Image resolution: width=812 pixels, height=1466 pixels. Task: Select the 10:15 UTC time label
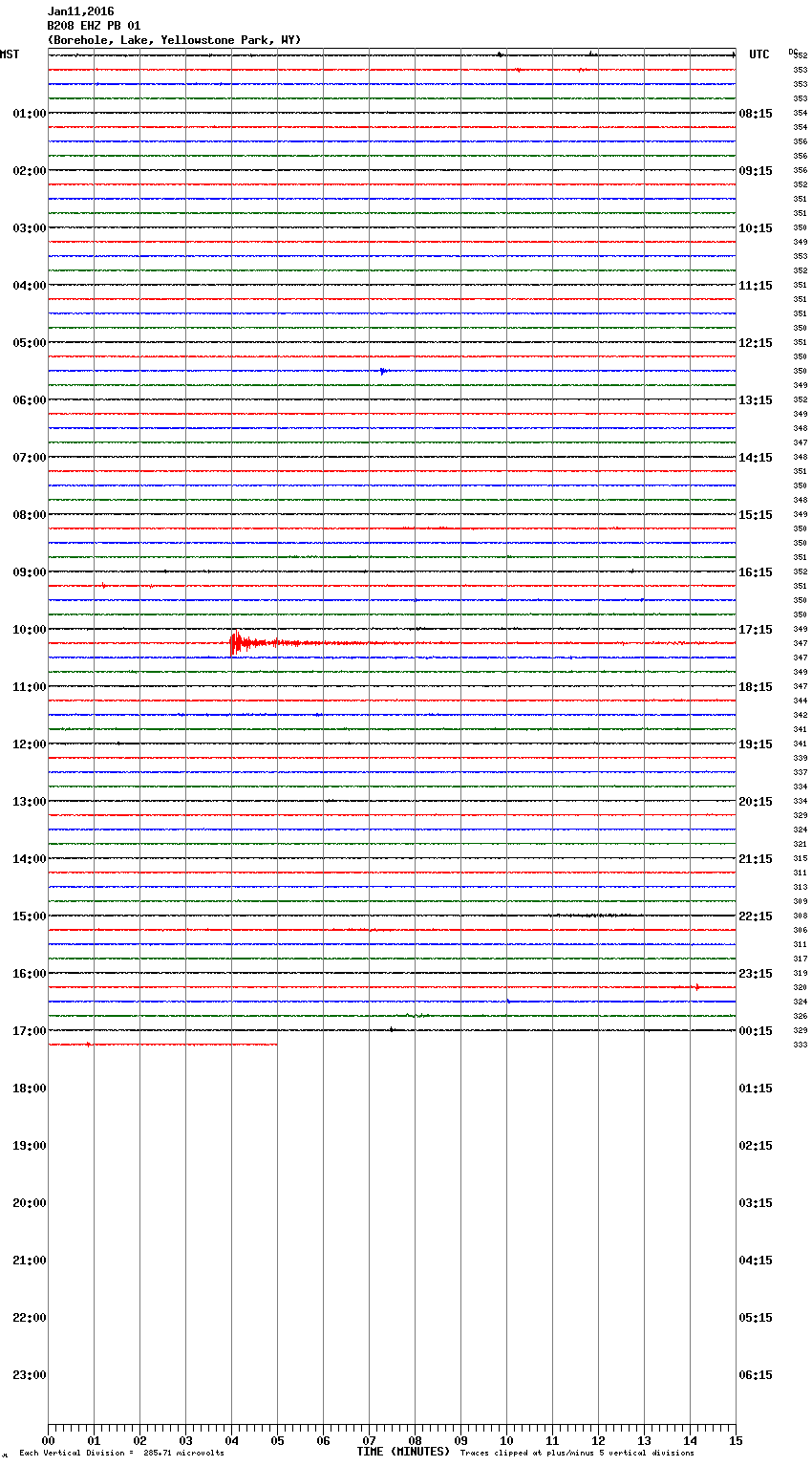tap(756, 228)
